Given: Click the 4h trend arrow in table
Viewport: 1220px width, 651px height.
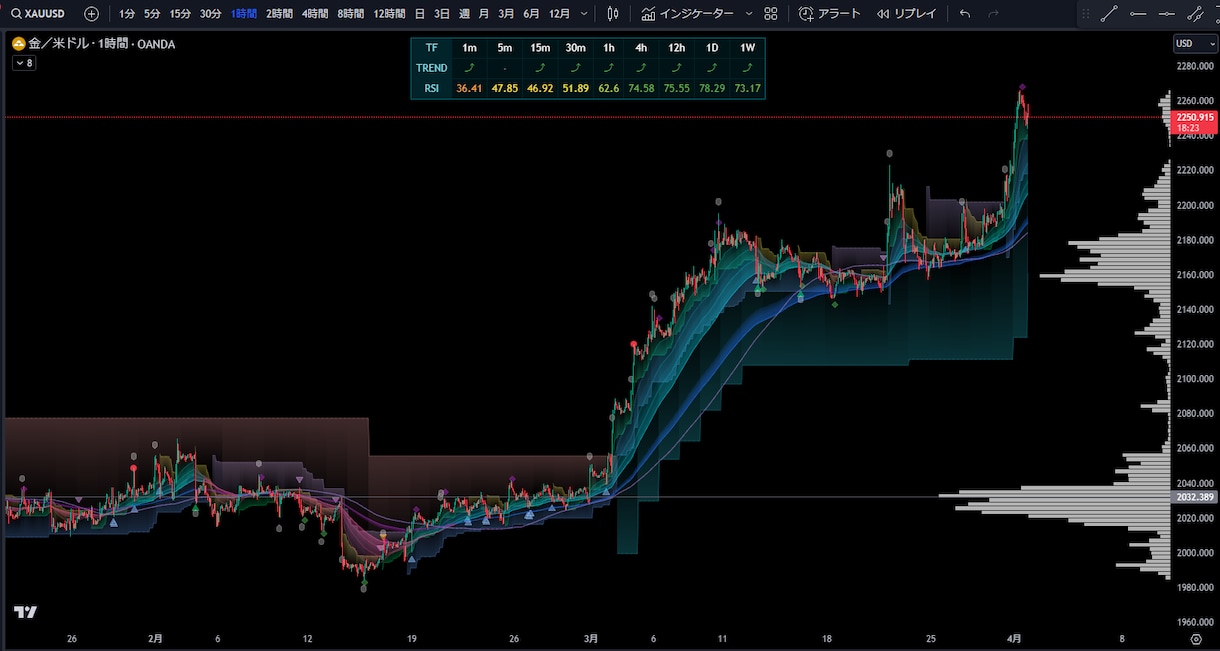Looking at the screenshot, I should point(643,68).
